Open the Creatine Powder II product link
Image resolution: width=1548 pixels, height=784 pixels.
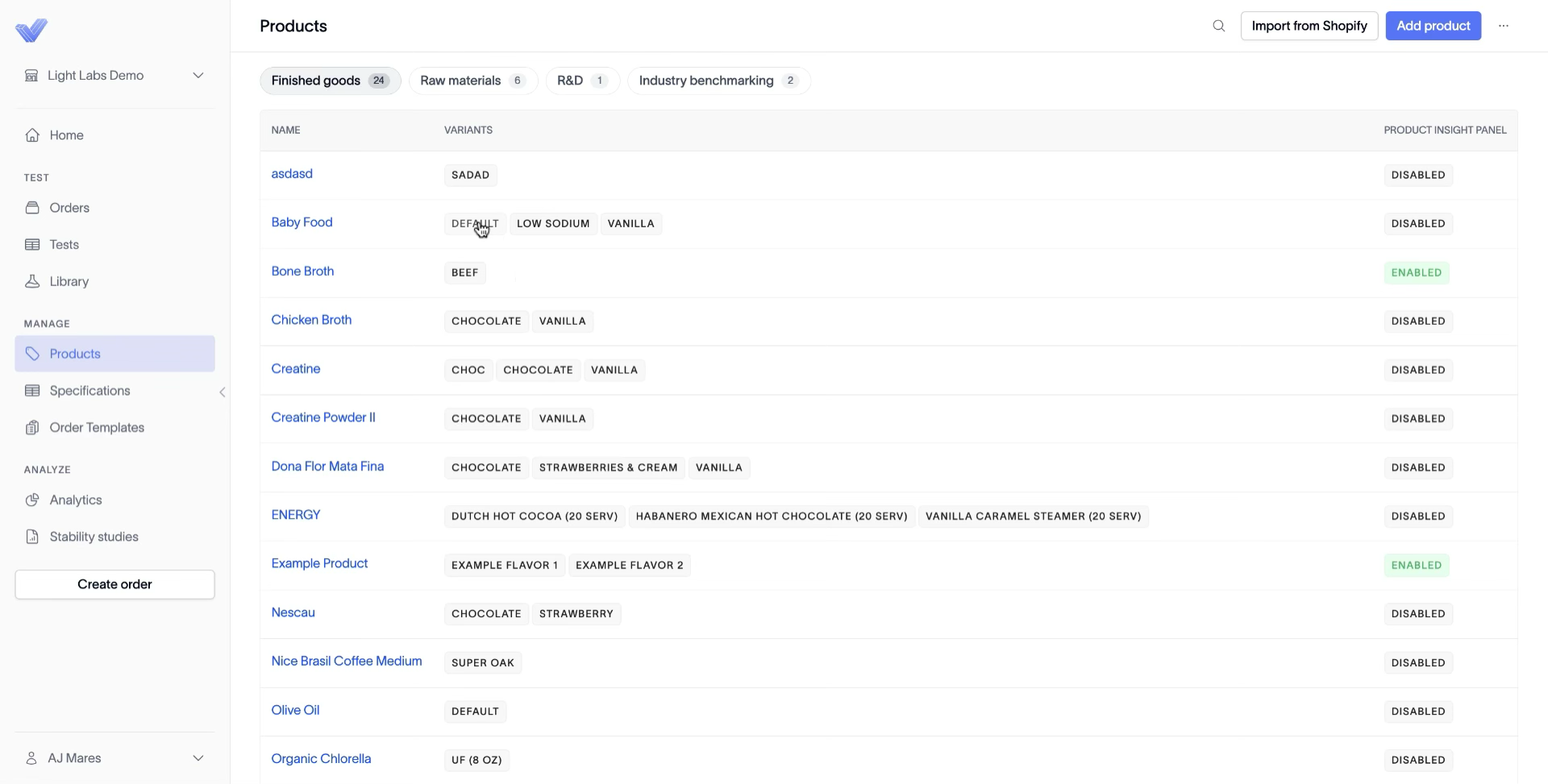(x=323, y=417)
